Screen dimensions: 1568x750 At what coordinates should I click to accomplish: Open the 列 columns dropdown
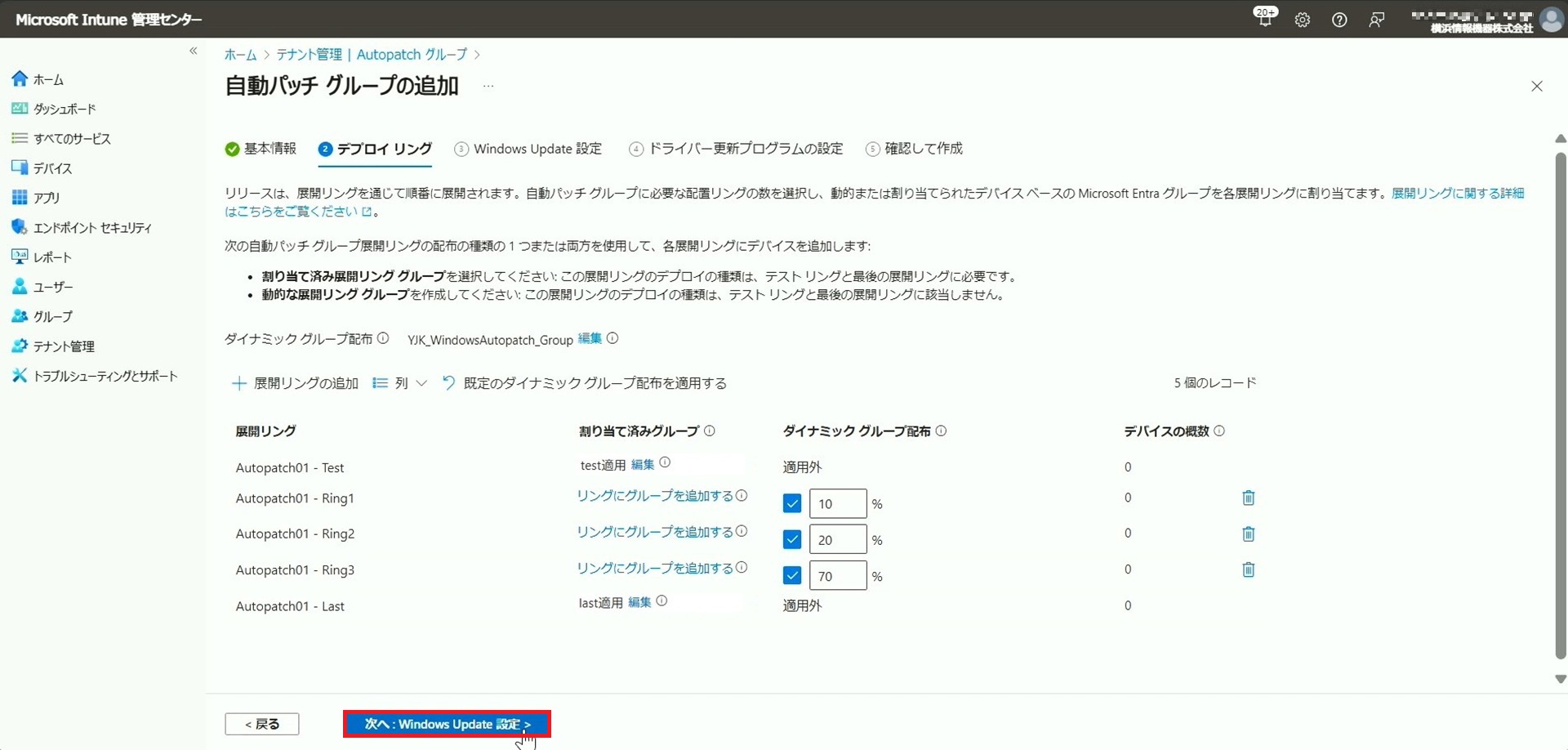[400, 383]
